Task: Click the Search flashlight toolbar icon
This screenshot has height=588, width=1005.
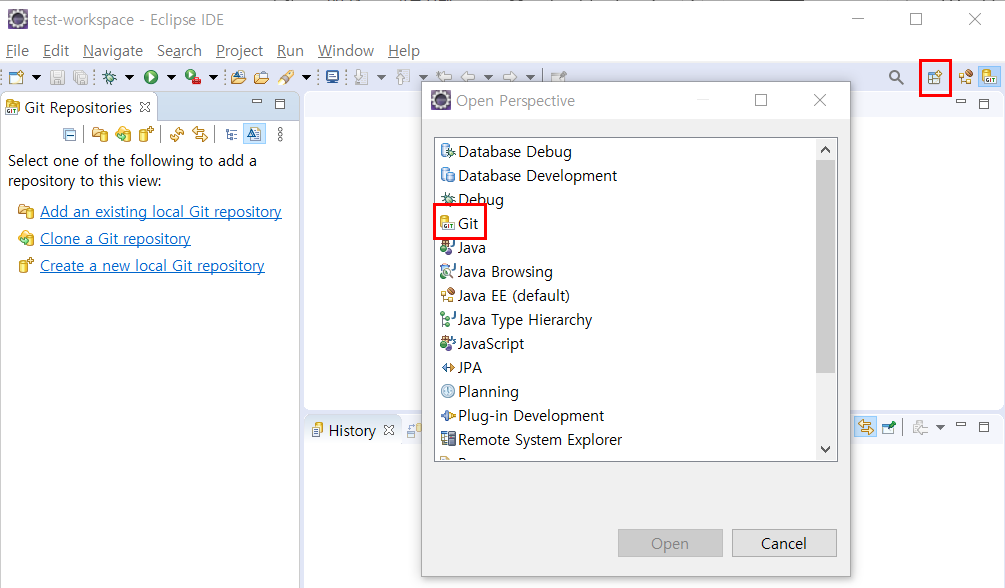Action: (286, 78)
